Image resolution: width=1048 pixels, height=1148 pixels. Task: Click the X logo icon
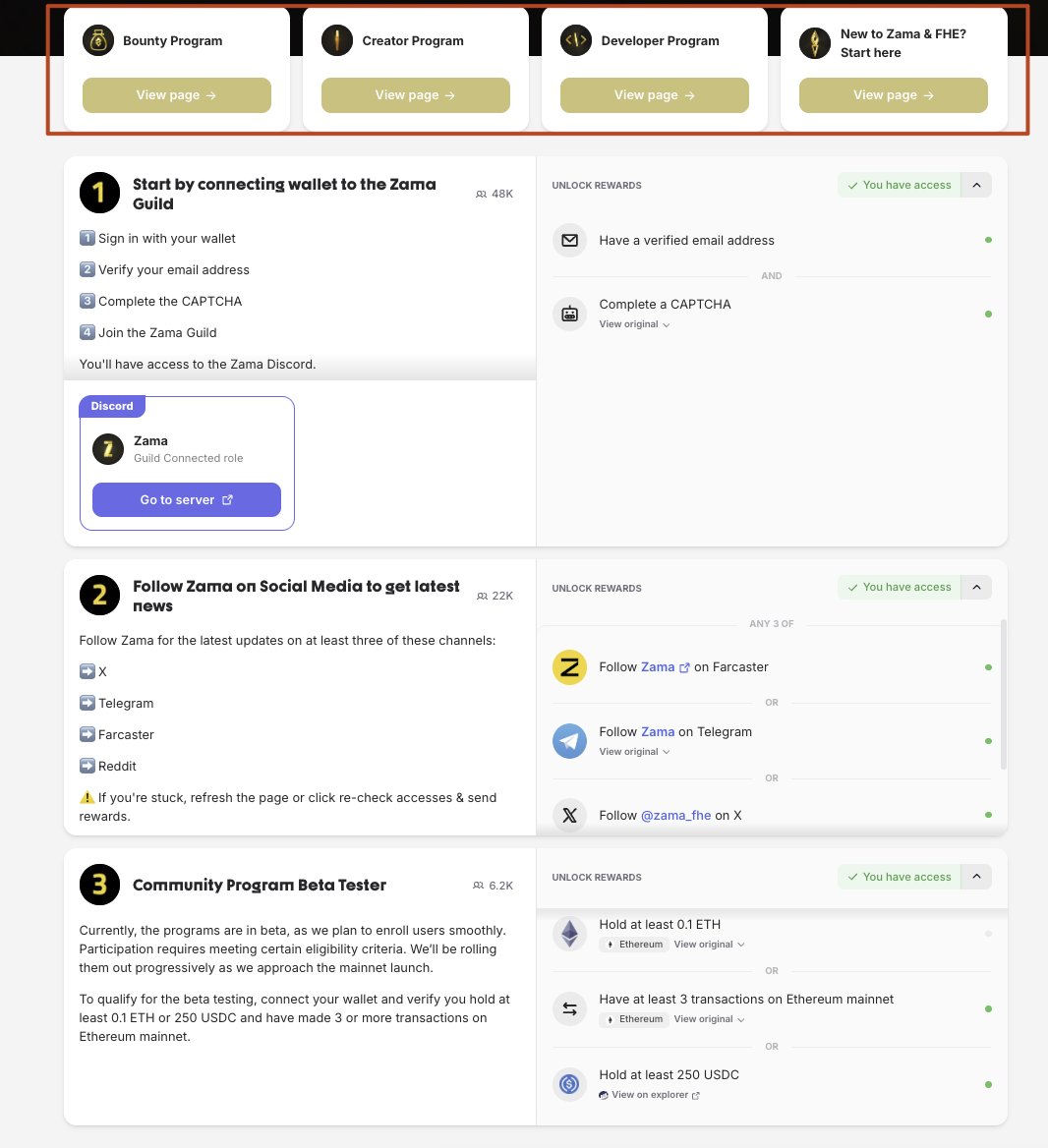click(x=569, y=816)
